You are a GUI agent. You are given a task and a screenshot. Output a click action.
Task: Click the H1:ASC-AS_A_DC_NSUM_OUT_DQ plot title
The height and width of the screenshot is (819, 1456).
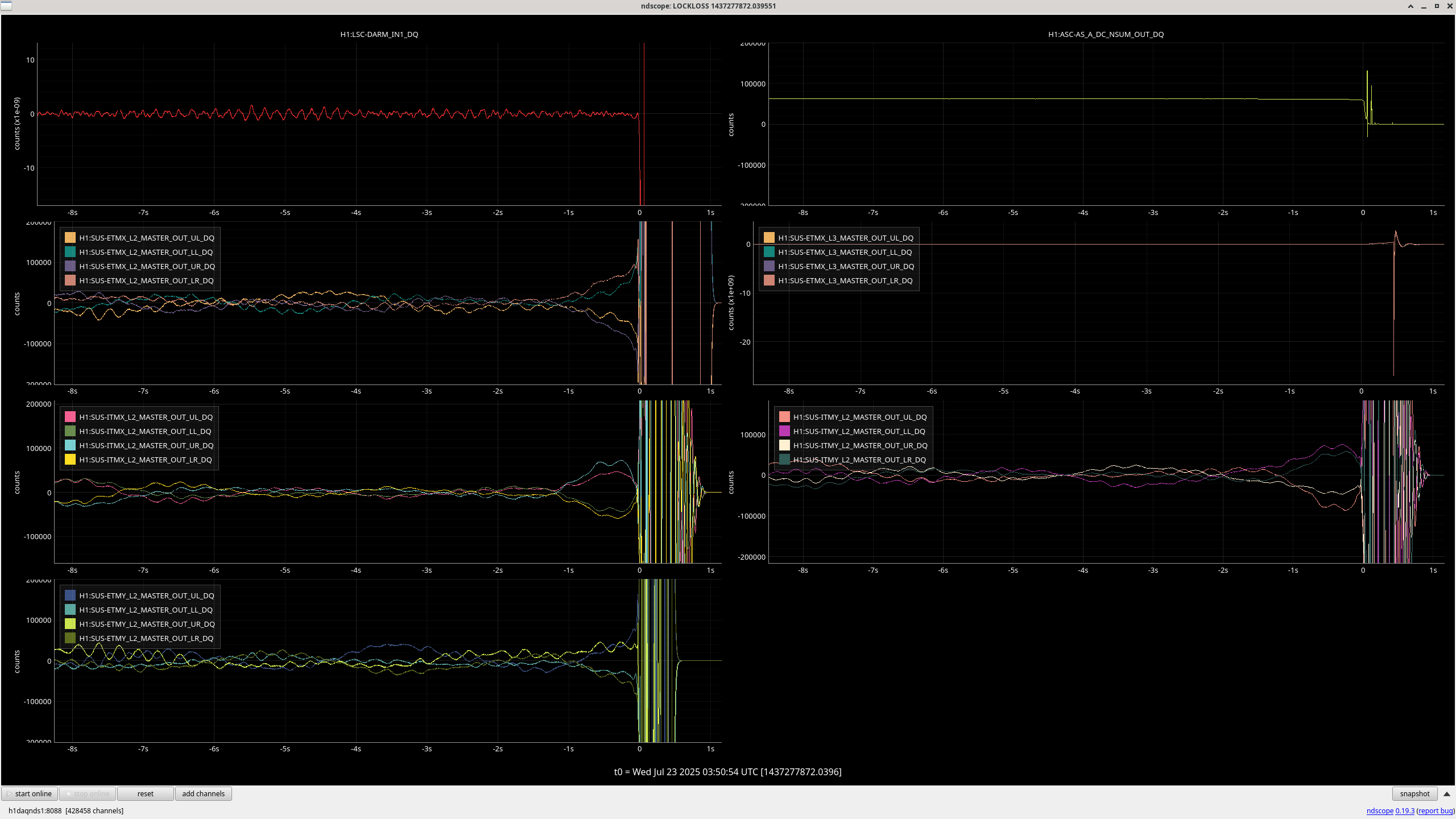point(1106,34)
